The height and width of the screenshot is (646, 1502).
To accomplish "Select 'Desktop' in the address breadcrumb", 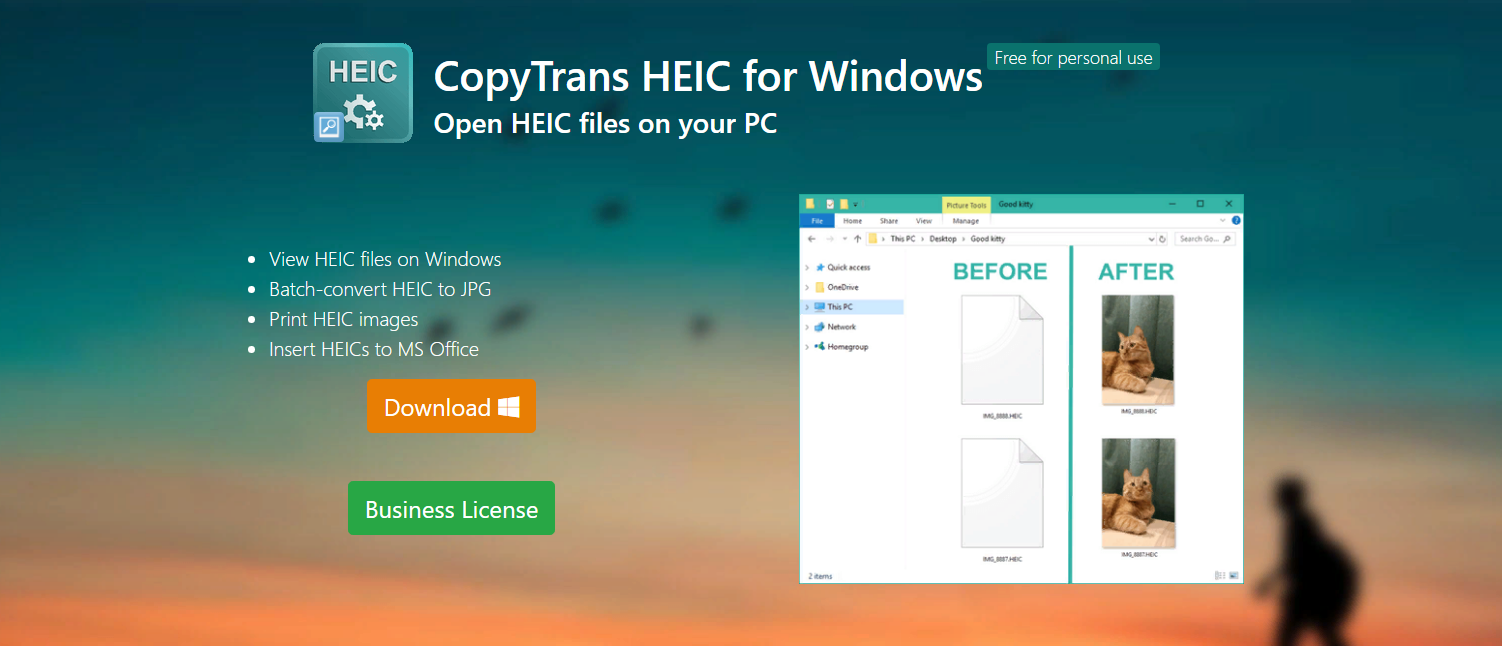I will tap(943, 239).
